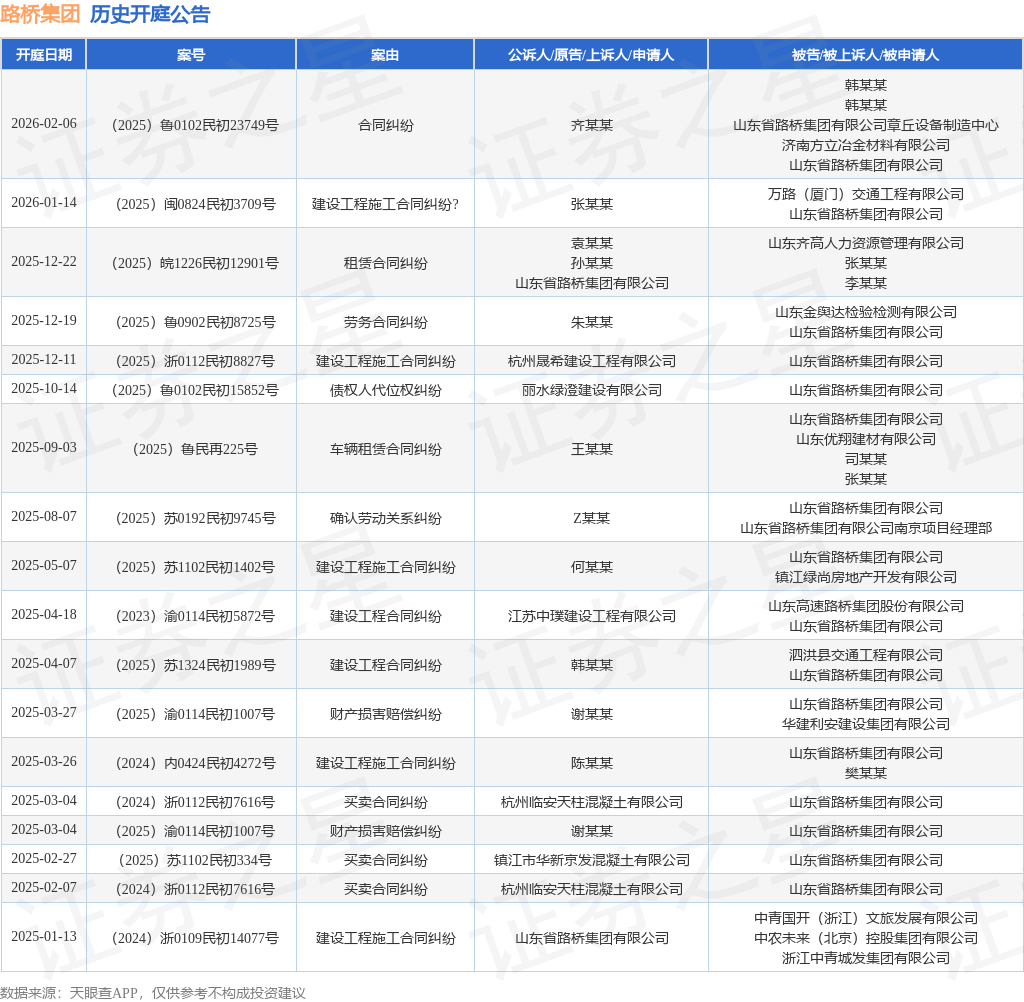Image resolution: width=1024 pixels, height=1002 pixels.
Task: Click plaintiff 陈某某
Action: (592, 763)
